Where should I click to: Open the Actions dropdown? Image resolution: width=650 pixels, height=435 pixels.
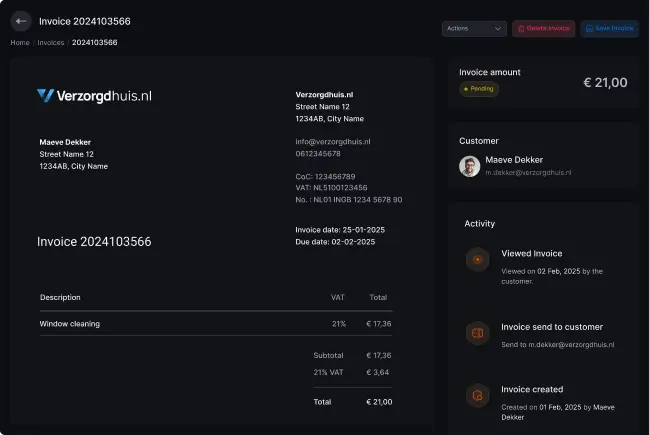pyautogui.click(x=474, y=29)
